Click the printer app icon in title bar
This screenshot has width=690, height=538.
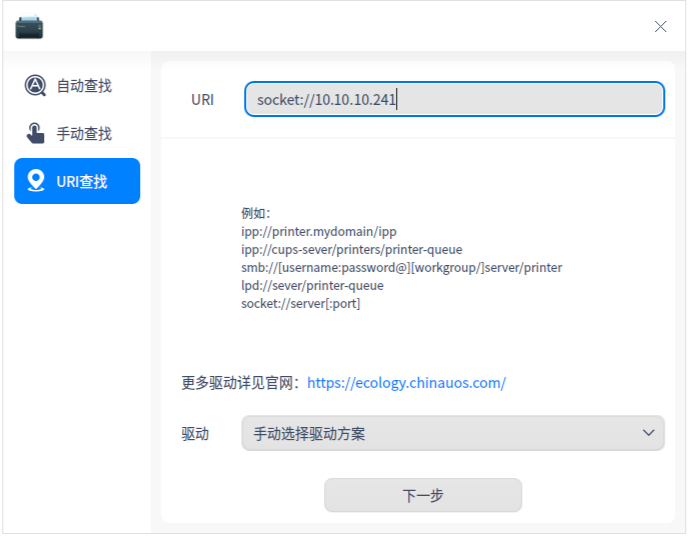29,27
